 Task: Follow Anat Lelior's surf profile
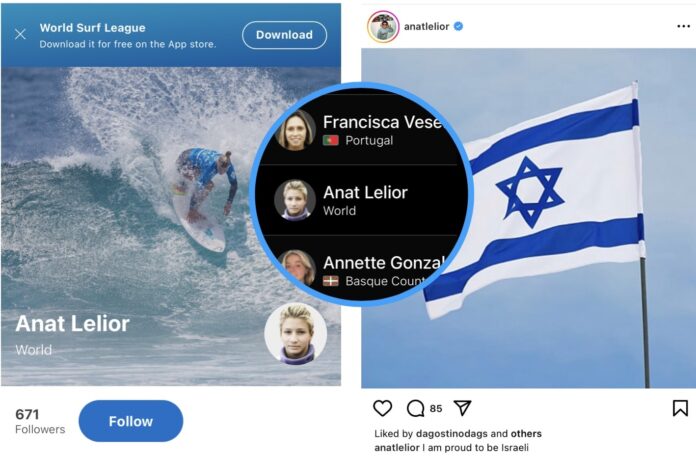131,421
